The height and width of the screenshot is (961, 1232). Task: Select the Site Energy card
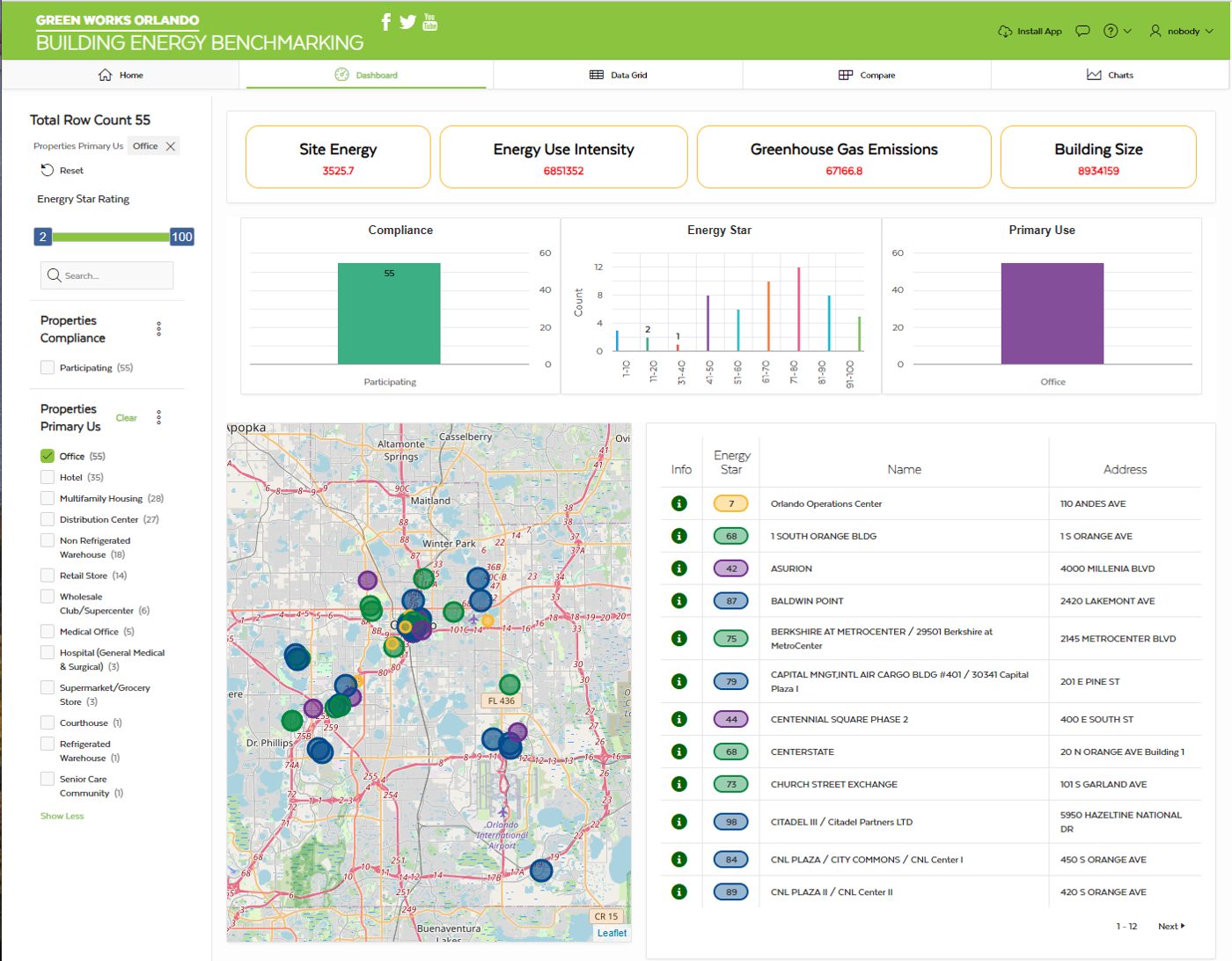point(338,158)
